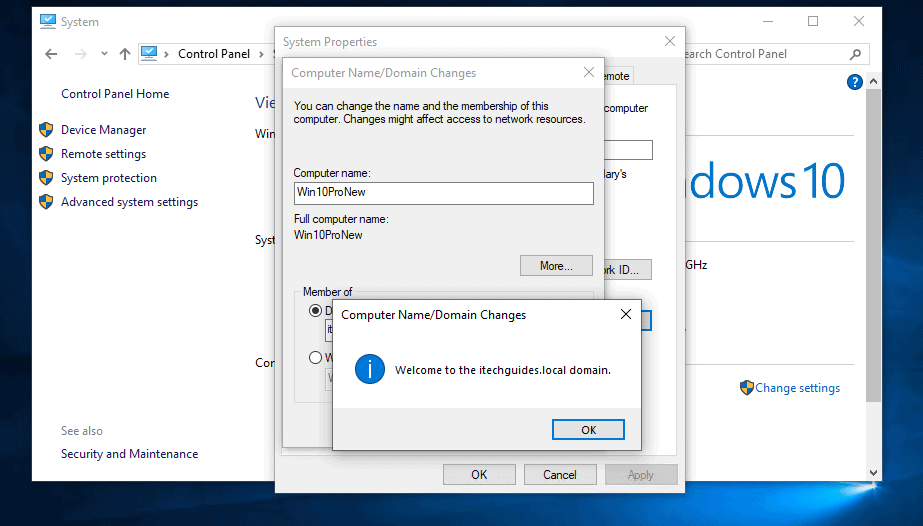923x526 pixels.
Task: Go up one level with the up arrow
Action: [x=125, y=54]
